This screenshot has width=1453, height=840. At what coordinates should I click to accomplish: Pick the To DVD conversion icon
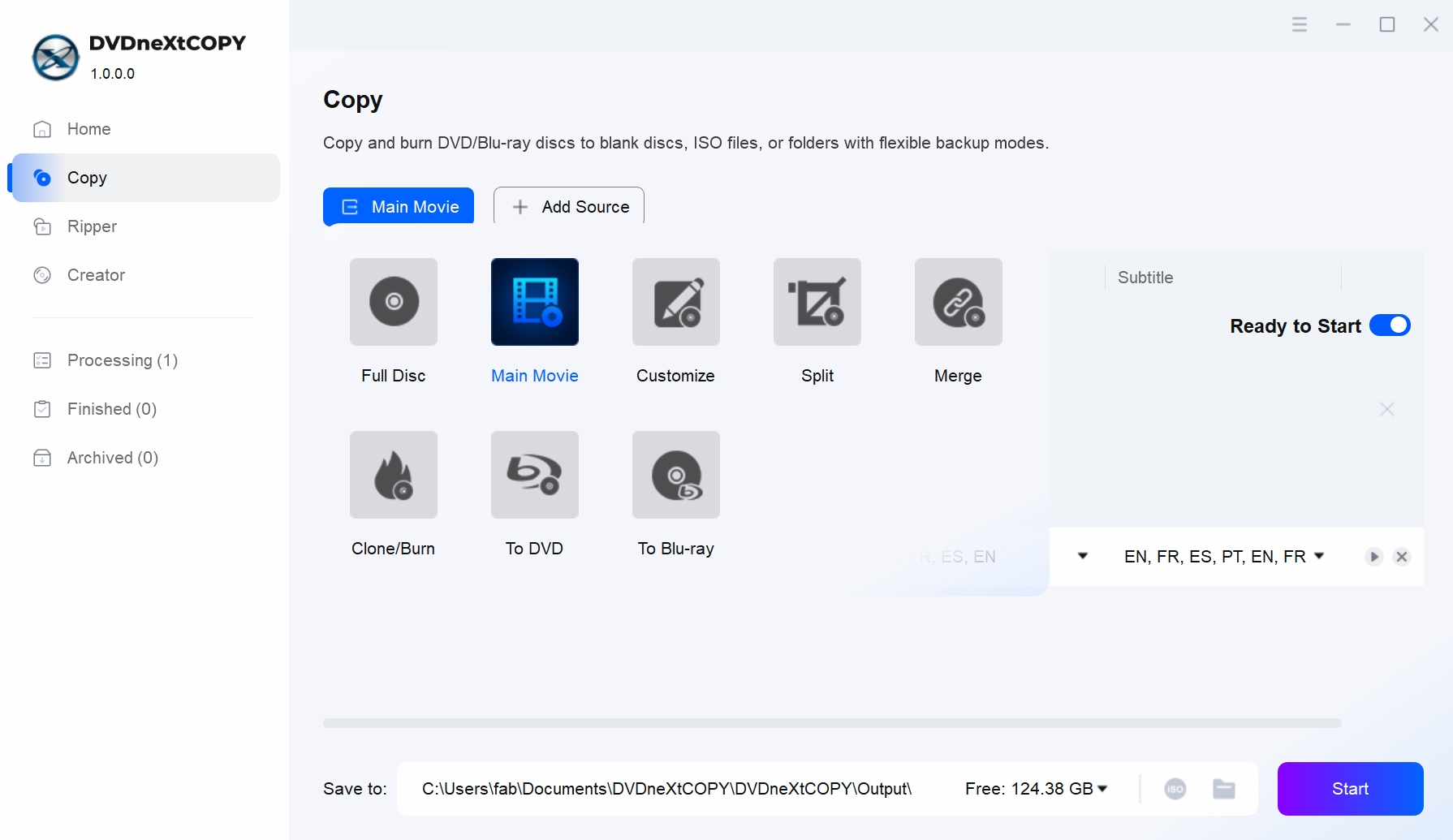pos(535,475)
